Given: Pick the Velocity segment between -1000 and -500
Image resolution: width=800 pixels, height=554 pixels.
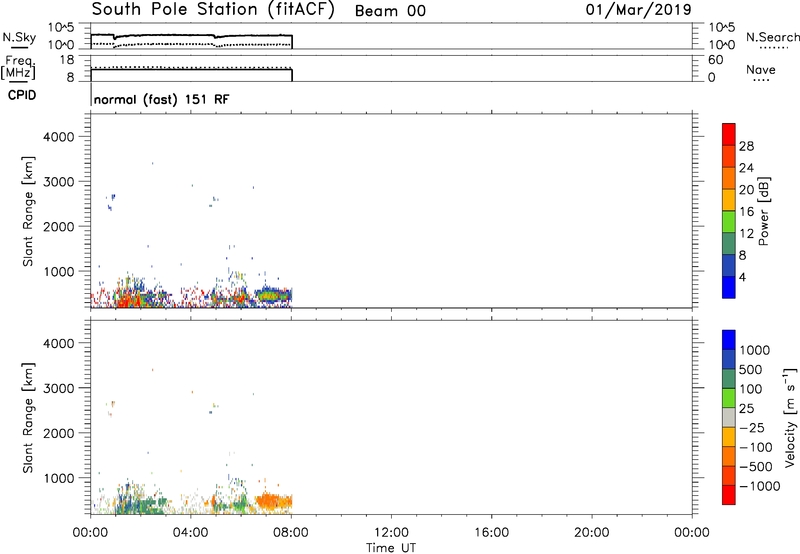Looking at the screenshot, I should tap(729, 475).
